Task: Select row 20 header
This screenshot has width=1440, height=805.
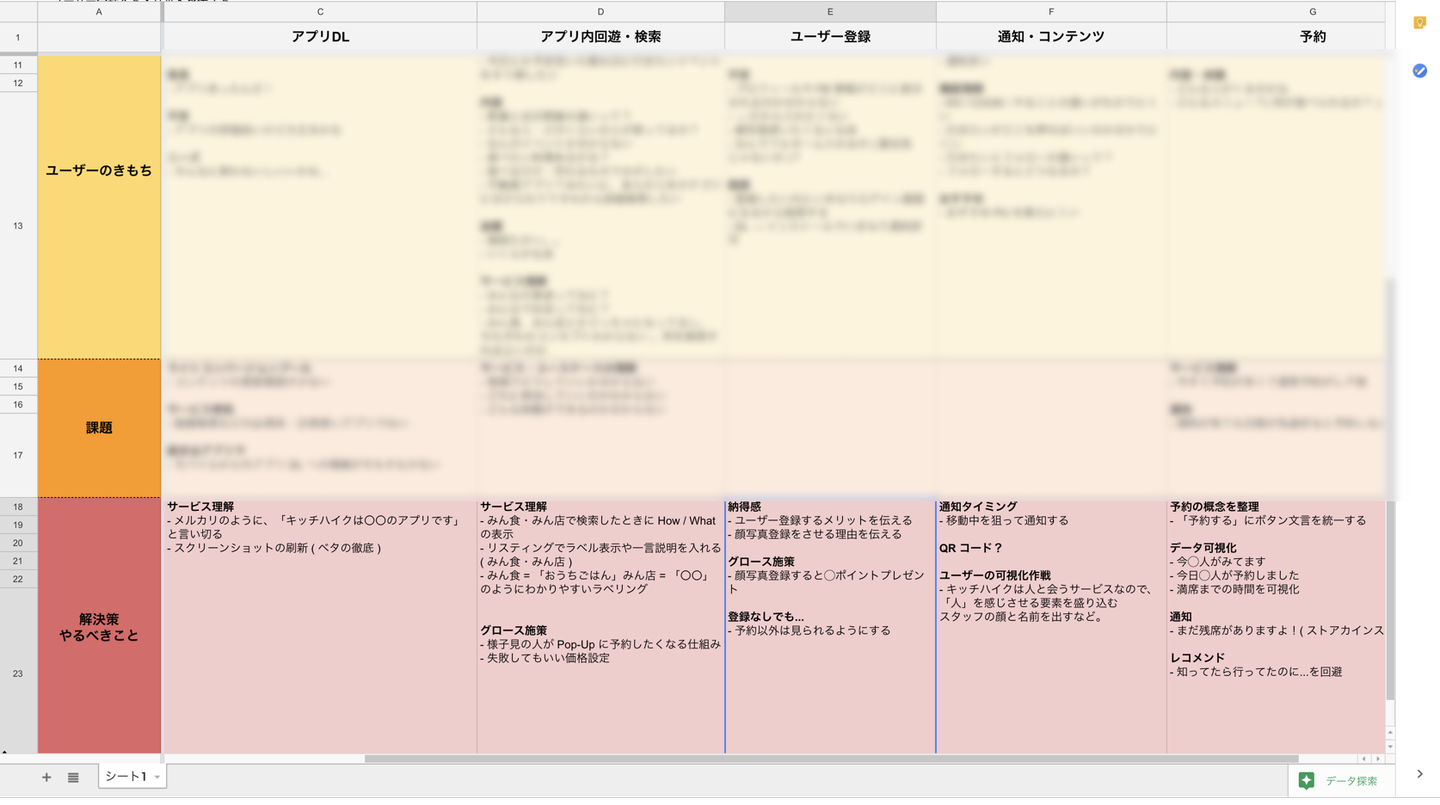Action: click(19, 543)
